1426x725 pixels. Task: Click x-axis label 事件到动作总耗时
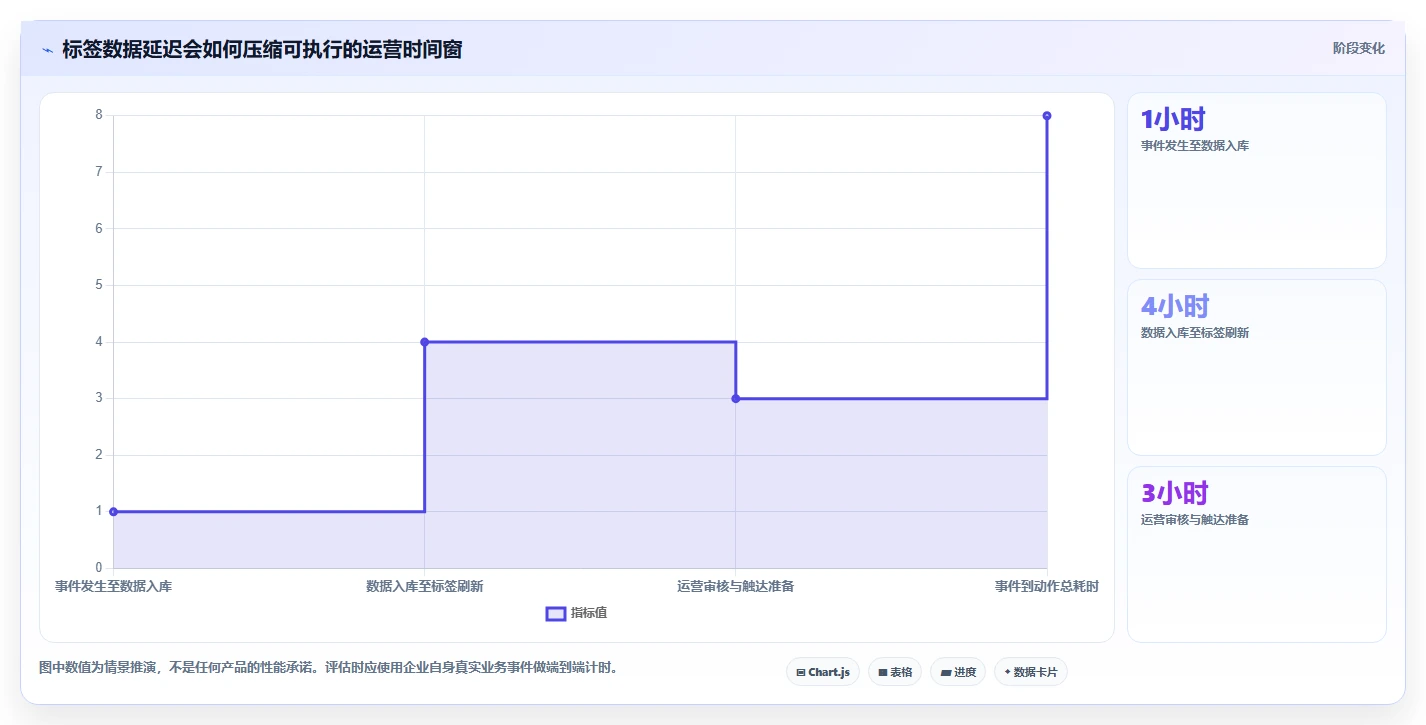(x=1047, y=586)
